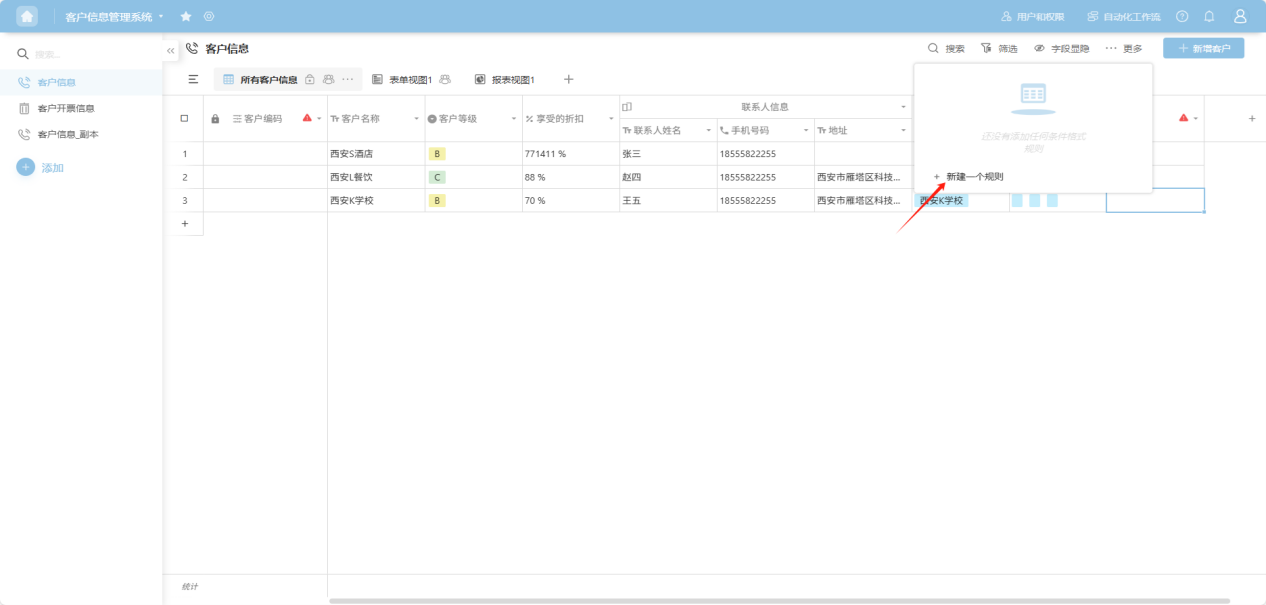Open the help question mark icon
The height and width of the screenshot is (605, 1266).
[x=1182, y=17]
